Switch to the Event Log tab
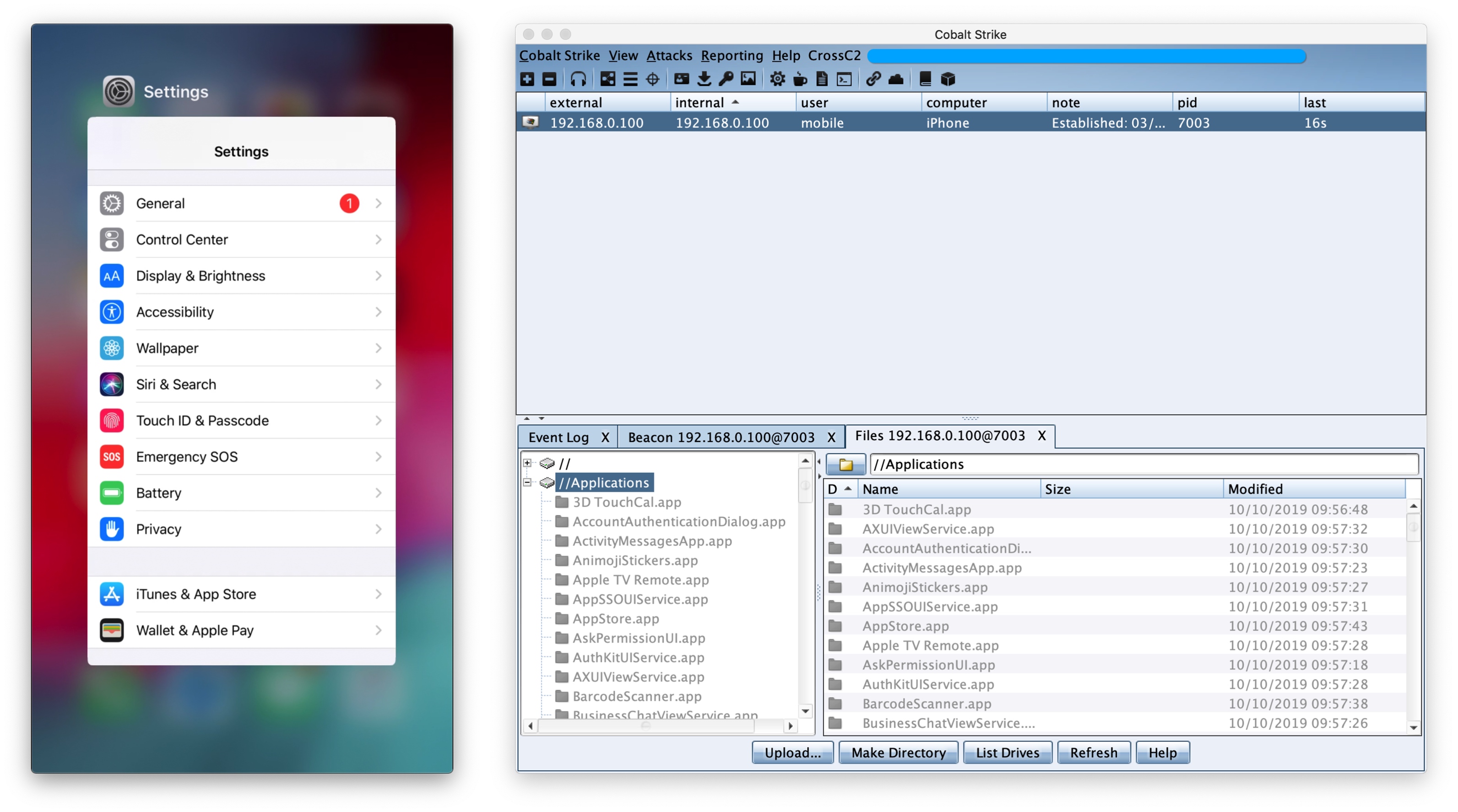This screenshot has height=812, width=1458. click(x=558, y=437)
